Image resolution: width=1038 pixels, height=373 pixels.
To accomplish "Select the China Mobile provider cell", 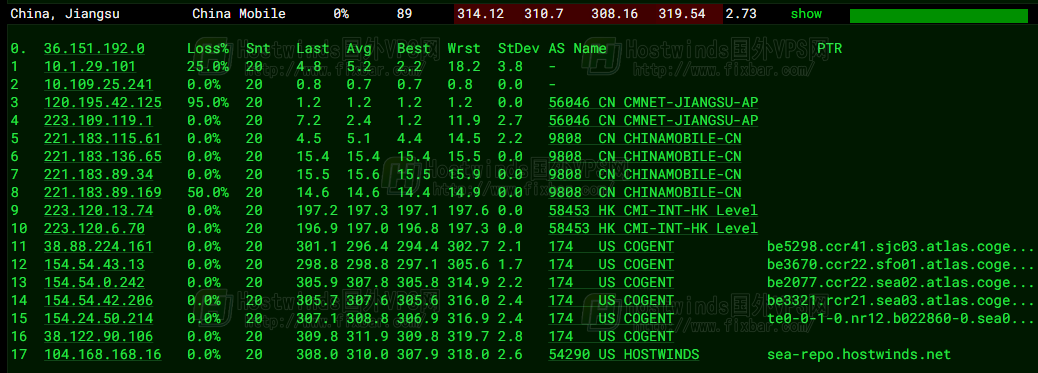I will 239,13.
